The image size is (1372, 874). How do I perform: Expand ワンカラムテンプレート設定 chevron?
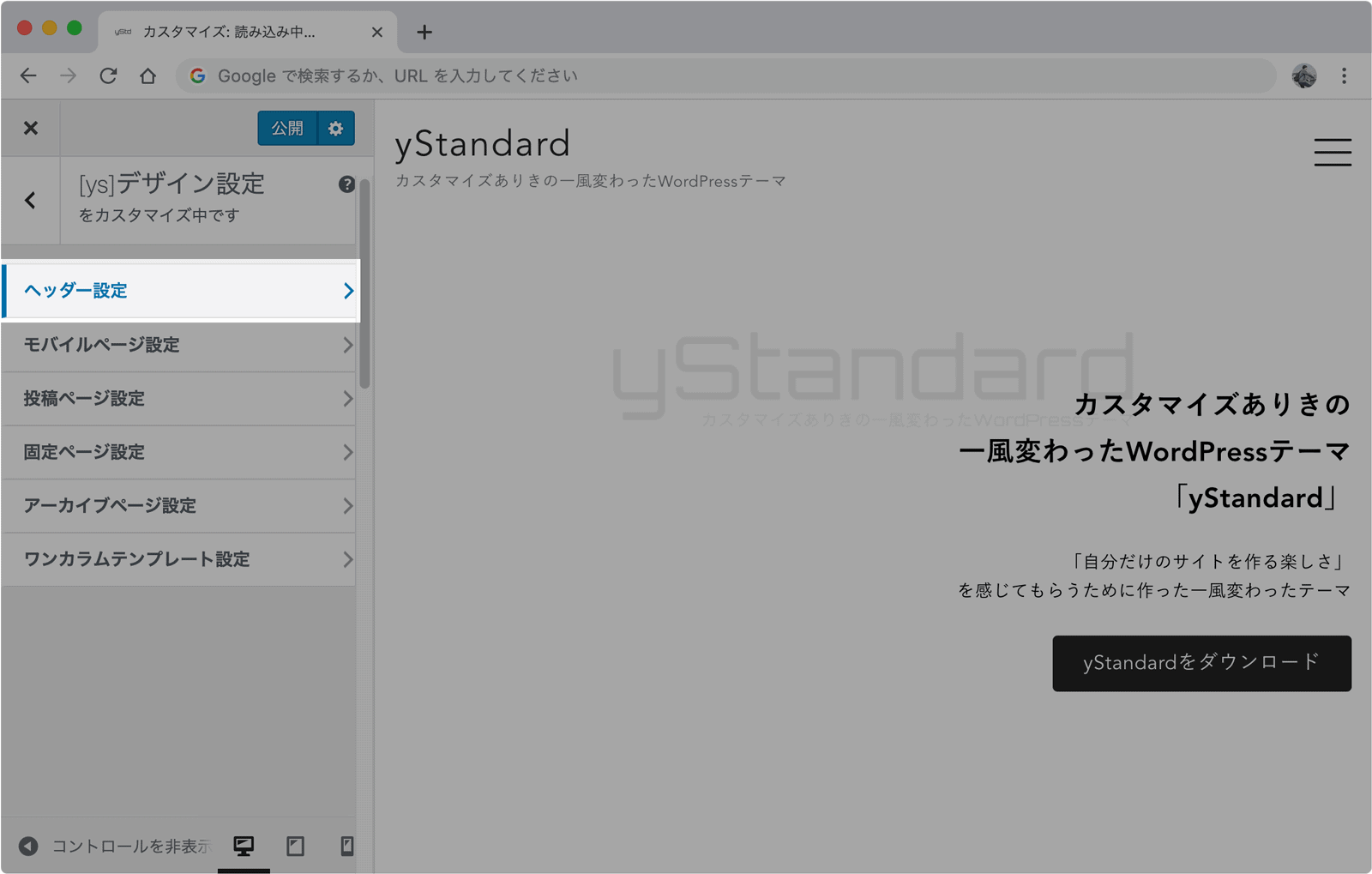point(347,559)
